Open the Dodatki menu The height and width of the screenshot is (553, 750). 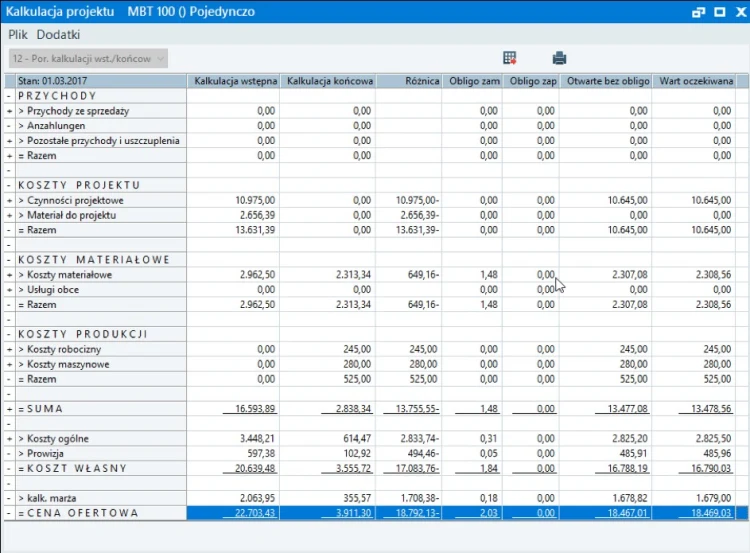58,34
